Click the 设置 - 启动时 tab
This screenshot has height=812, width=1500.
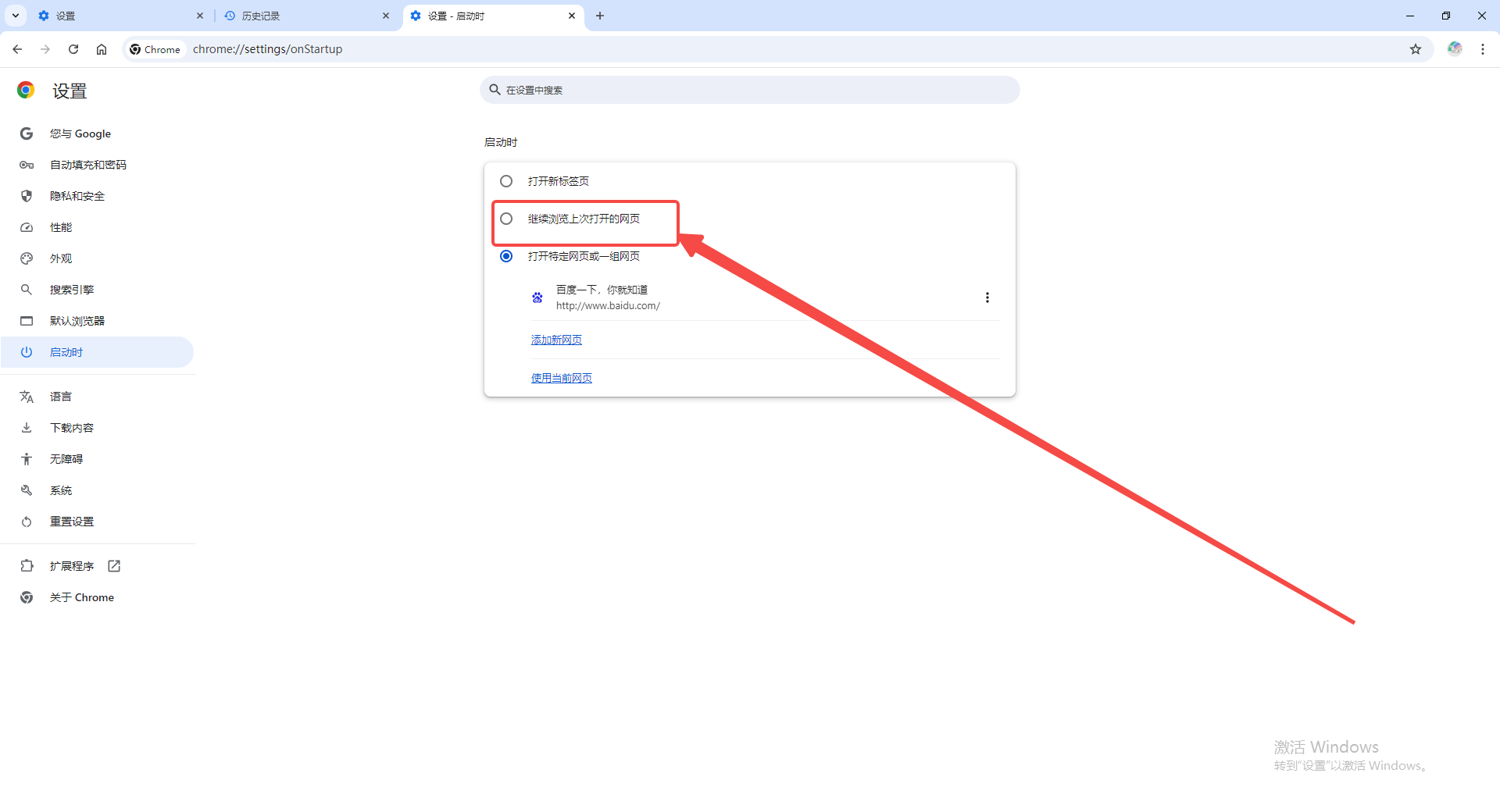pos(492,16)
